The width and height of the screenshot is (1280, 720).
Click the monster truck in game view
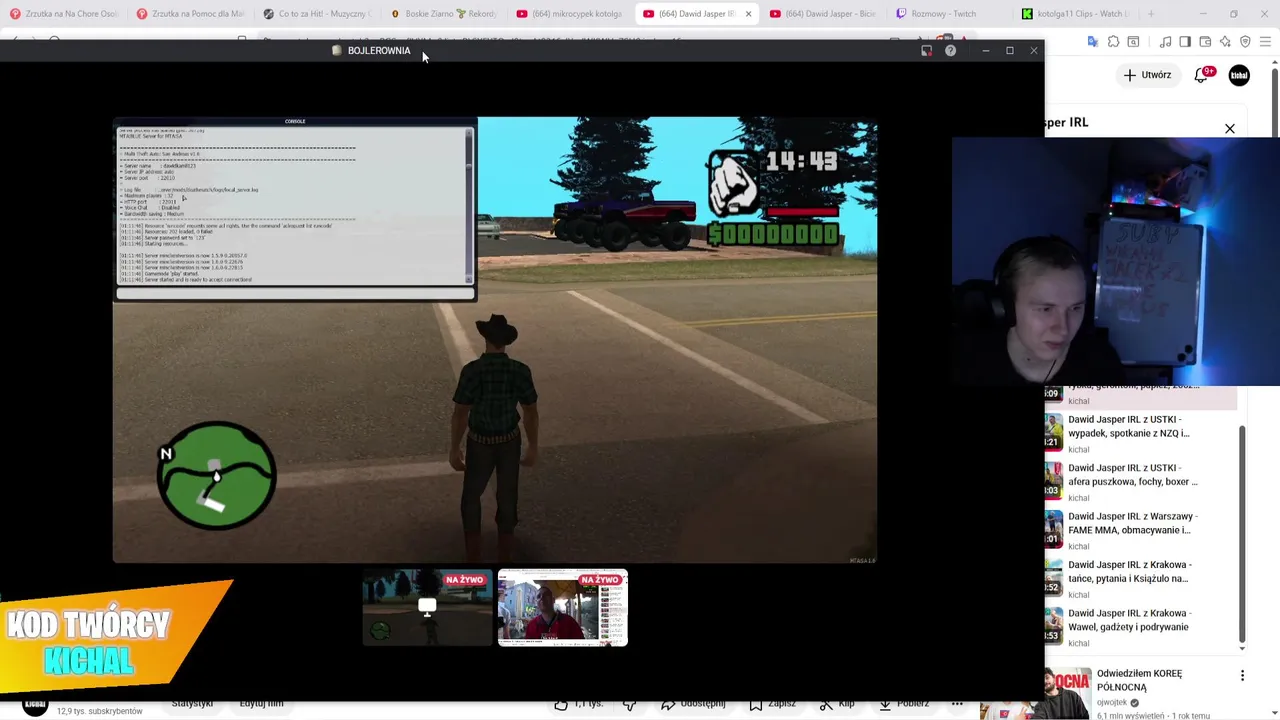click(624, 215)
